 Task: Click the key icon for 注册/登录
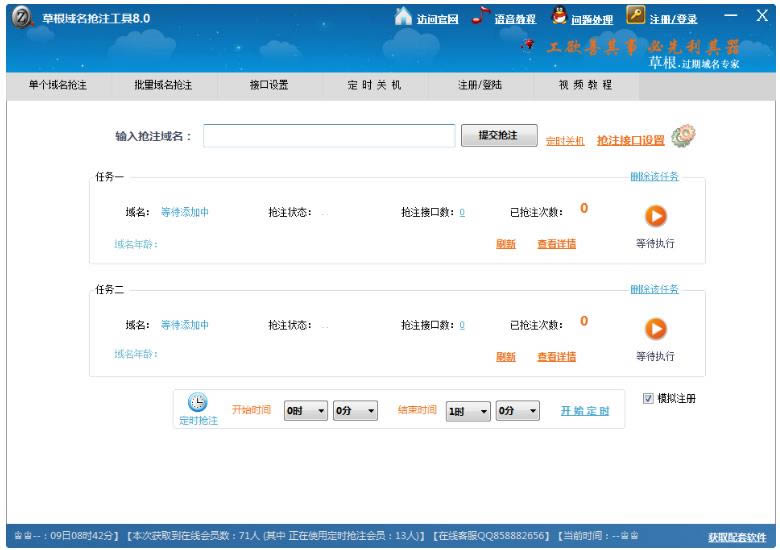pyautogui.click(x=636, y=16)
